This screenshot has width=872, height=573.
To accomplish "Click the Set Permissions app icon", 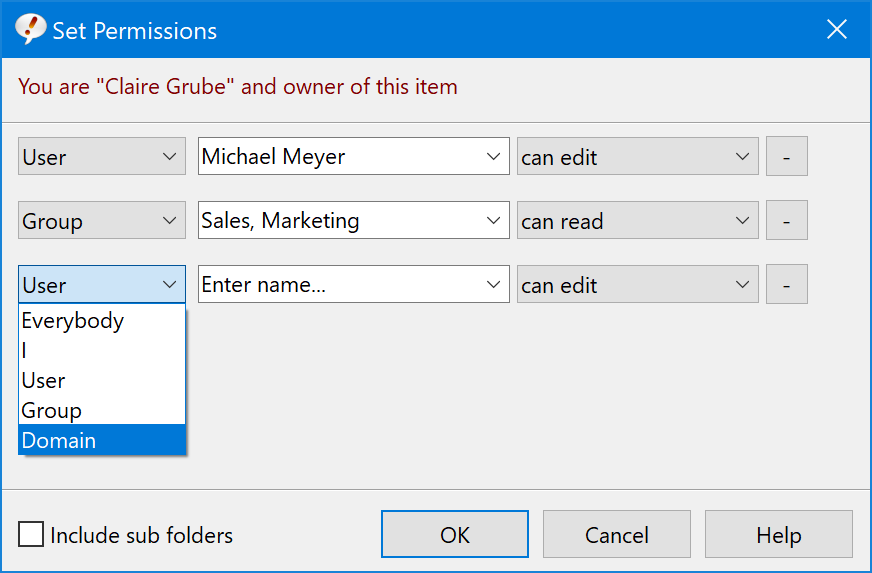I will [30, 29].
